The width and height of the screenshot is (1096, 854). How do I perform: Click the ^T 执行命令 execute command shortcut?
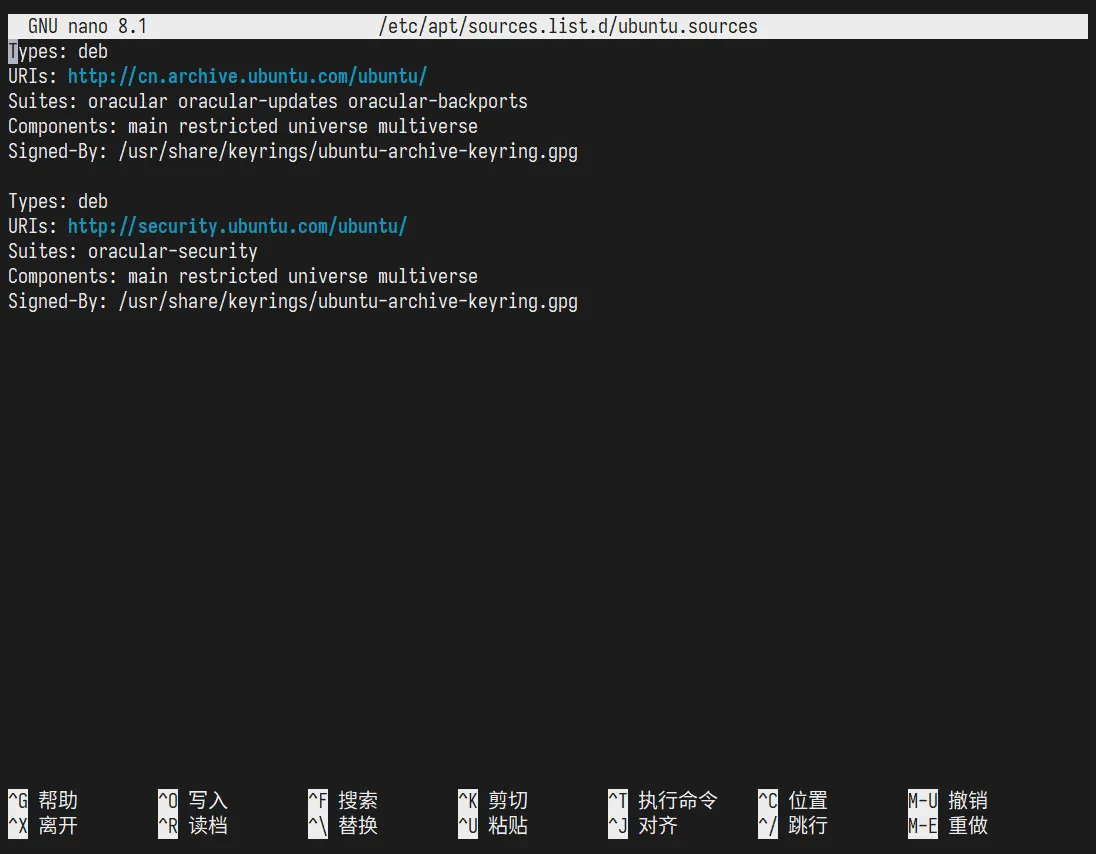pyautogui.click(x=663, y=800)
